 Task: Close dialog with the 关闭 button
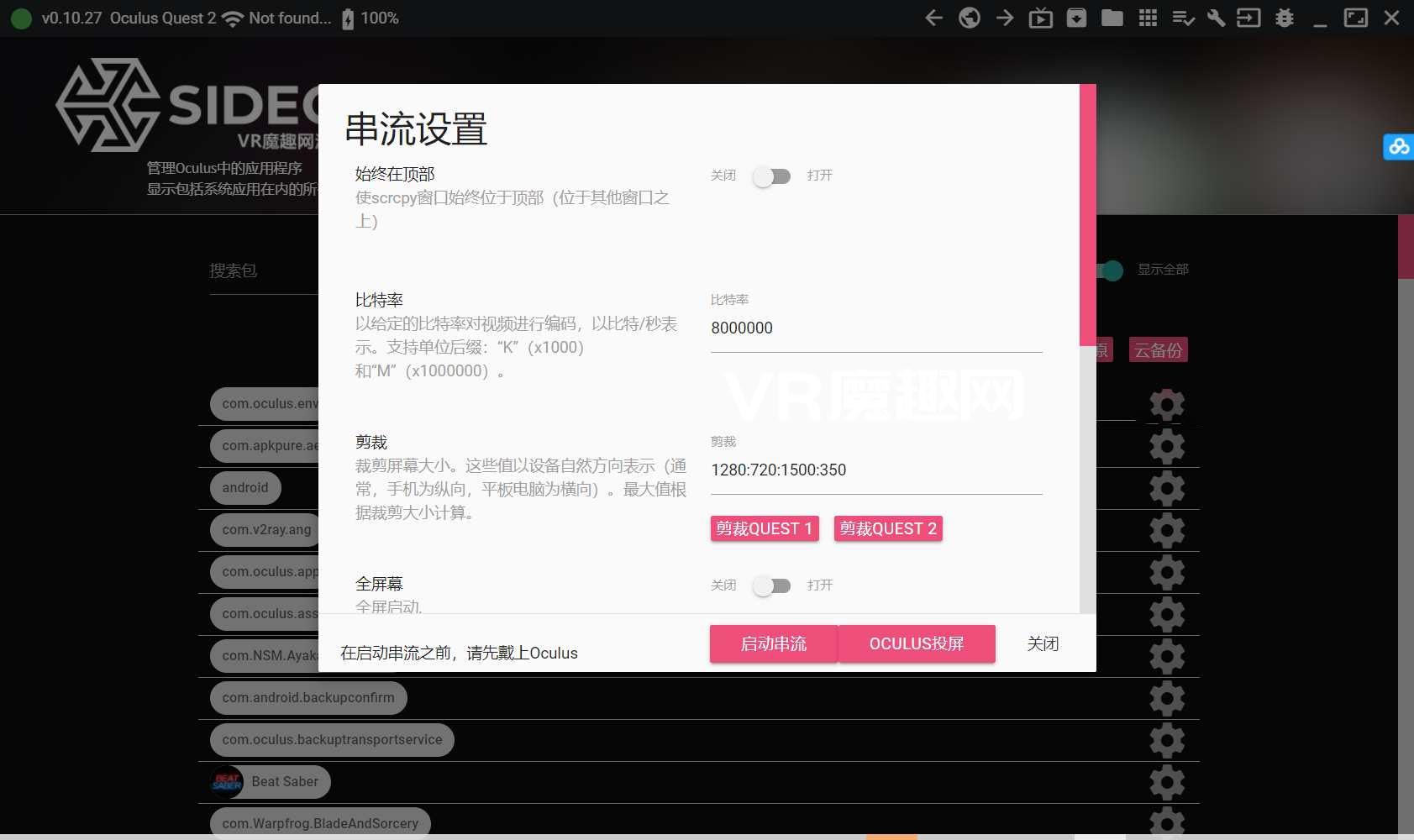(x=1043, y=643)
